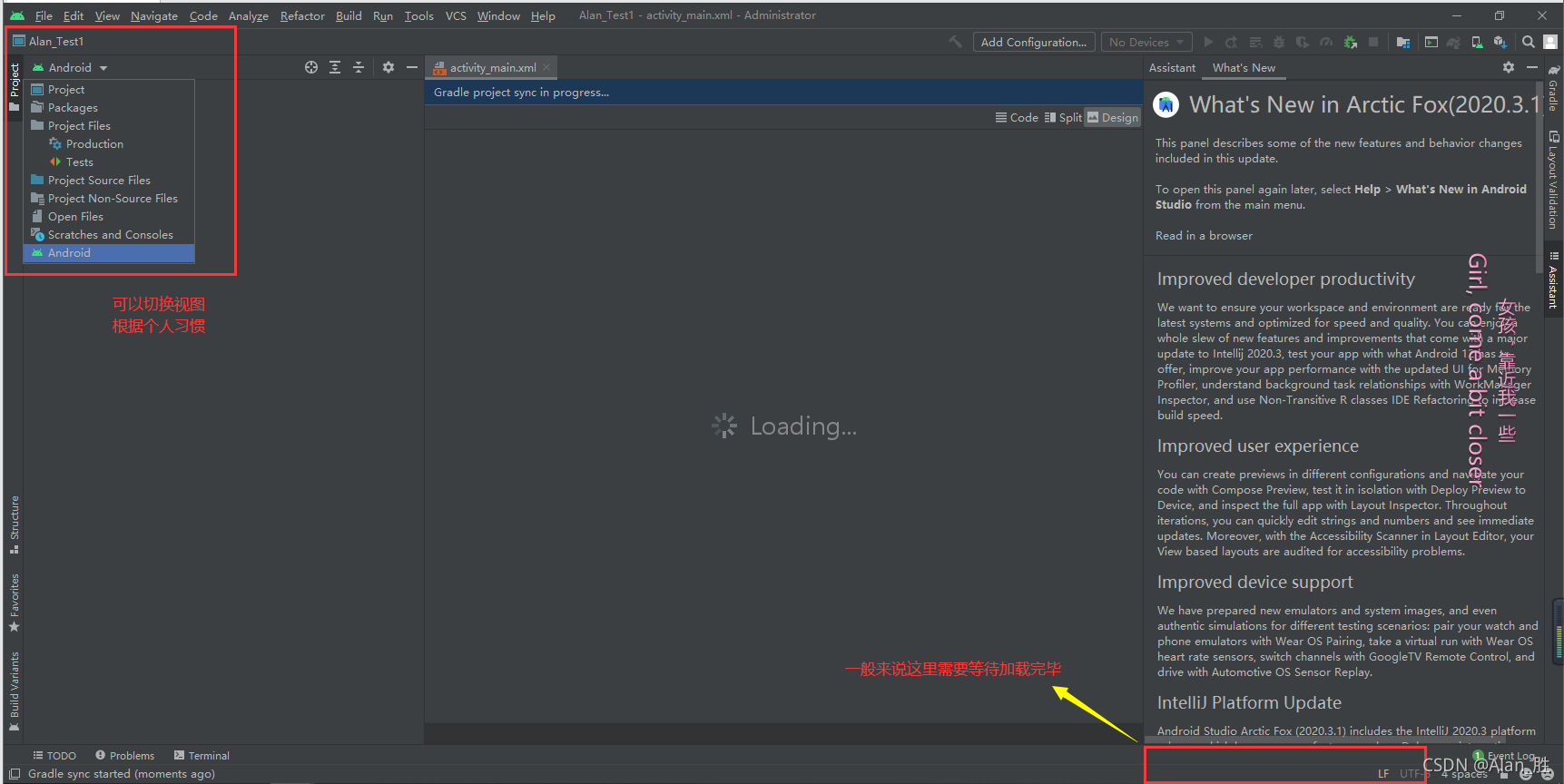Click Attach Debugger to Android Process icon
This screenshot has width=1564, height=784.
click(x=1351, y=42)
